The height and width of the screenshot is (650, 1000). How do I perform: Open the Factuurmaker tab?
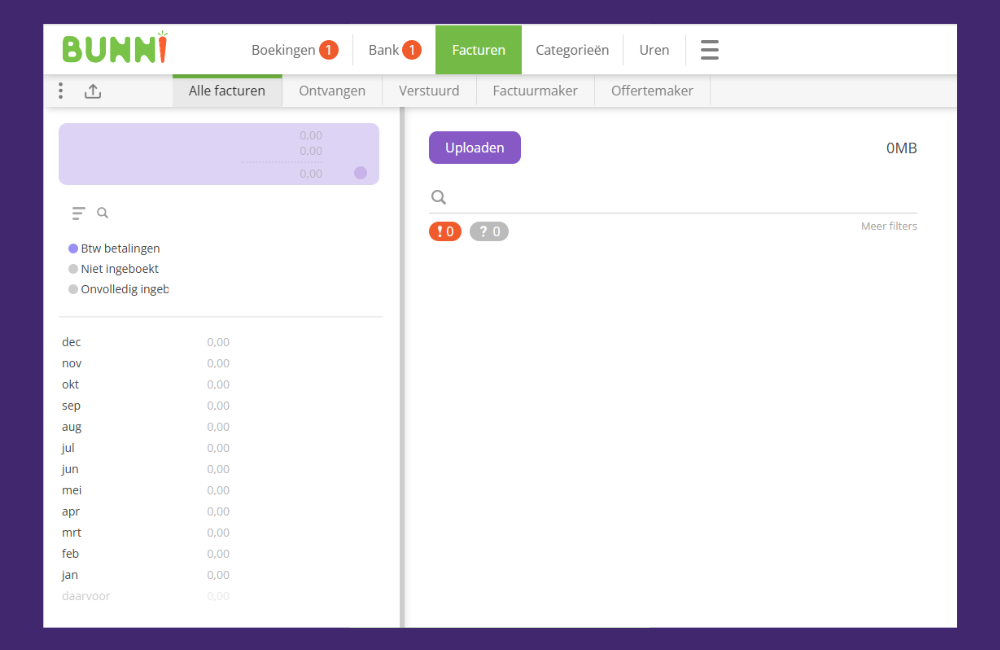coord(535,91)
